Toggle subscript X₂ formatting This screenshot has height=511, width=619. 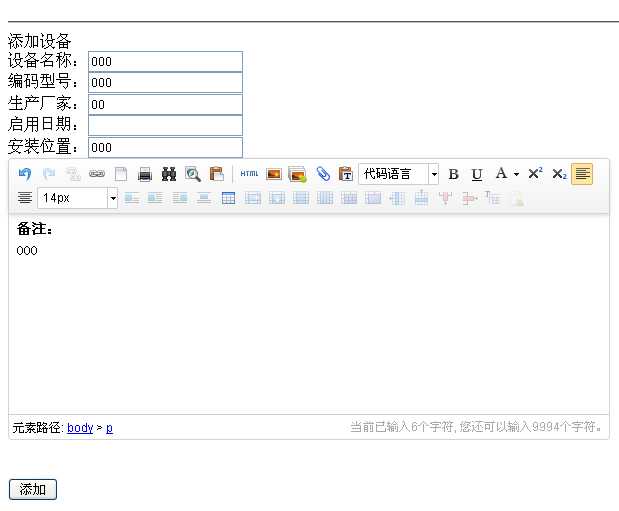559,174
